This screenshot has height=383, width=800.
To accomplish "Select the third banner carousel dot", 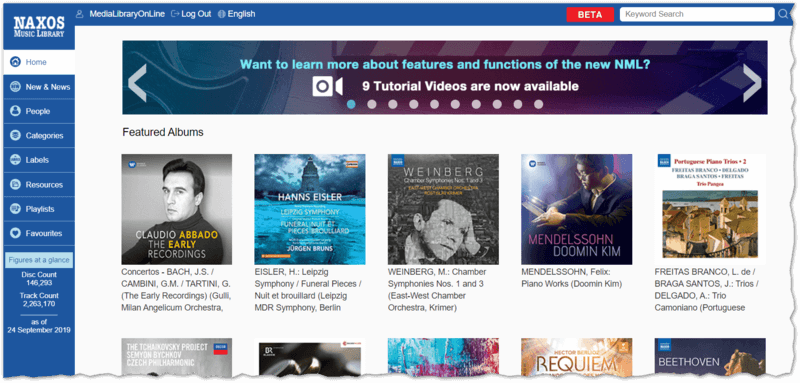I will click(392, 104).
